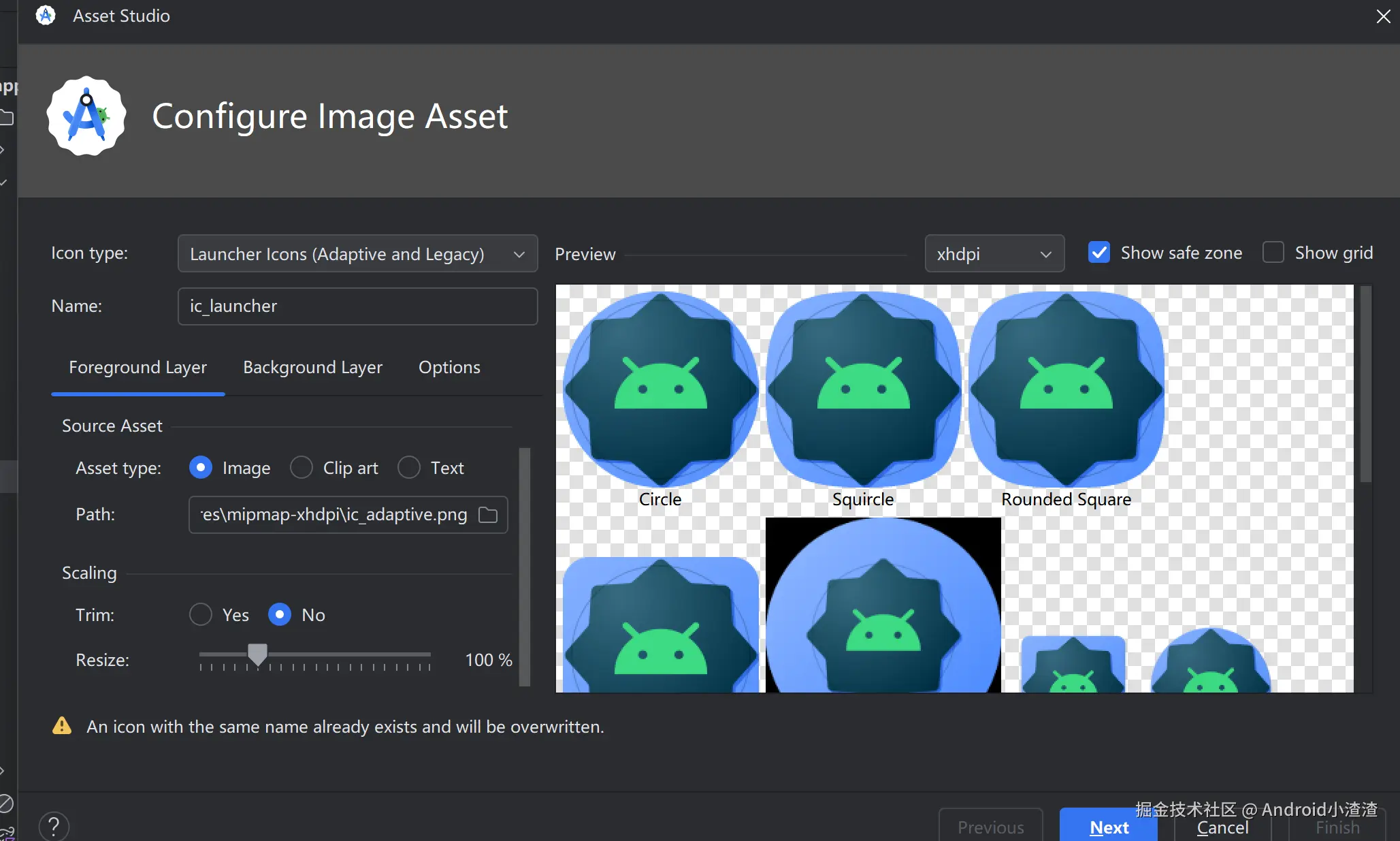The height and width of the screenshot is (841, 1400).
Task: Click the Resize slider handle
Action: (x=257, y=655)
